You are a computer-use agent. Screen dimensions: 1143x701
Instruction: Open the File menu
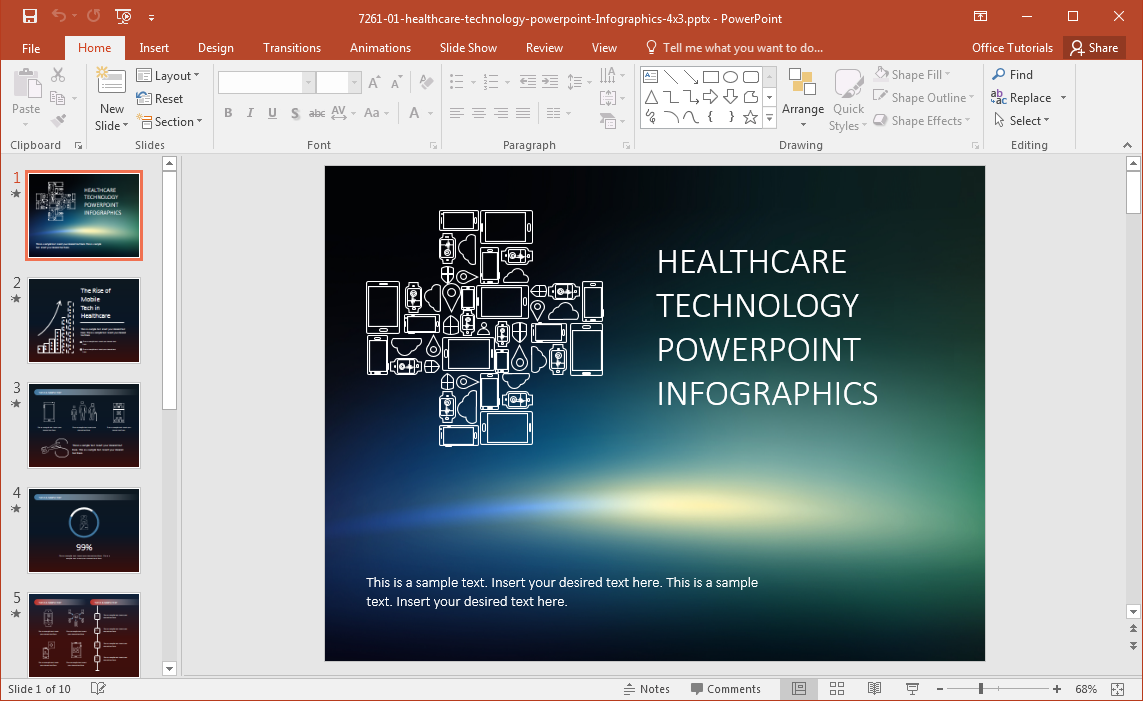pyautogui.click(x=31, y=48)
